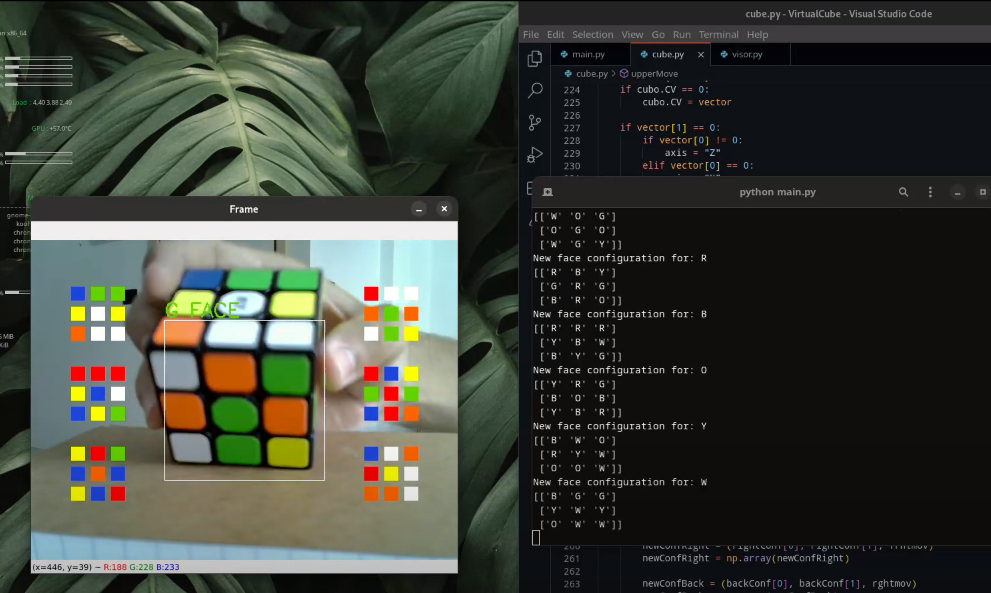This screenshot has height=593, width=991.
Task: Open the Search view in the activity bar
Action: coord(535,87)
